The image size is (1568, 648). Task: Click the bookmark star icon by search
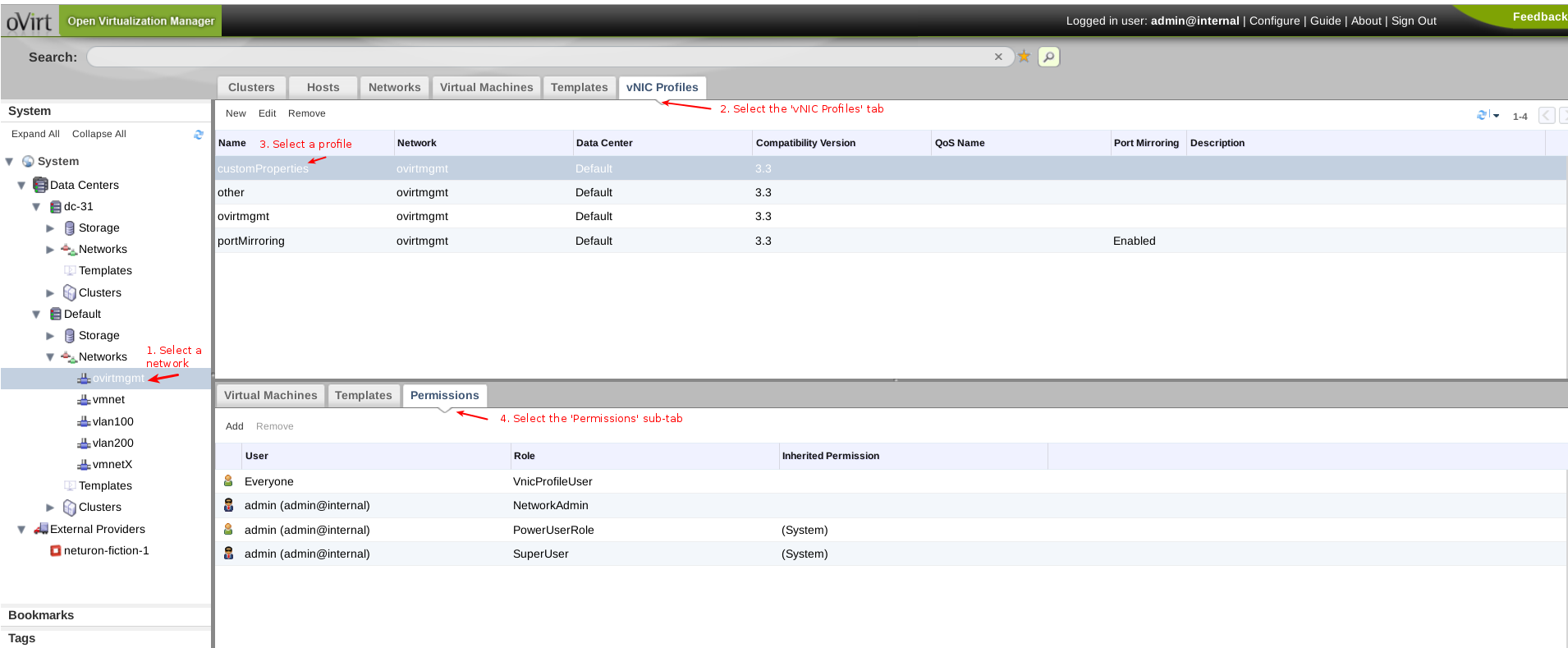coord(1024,57)
